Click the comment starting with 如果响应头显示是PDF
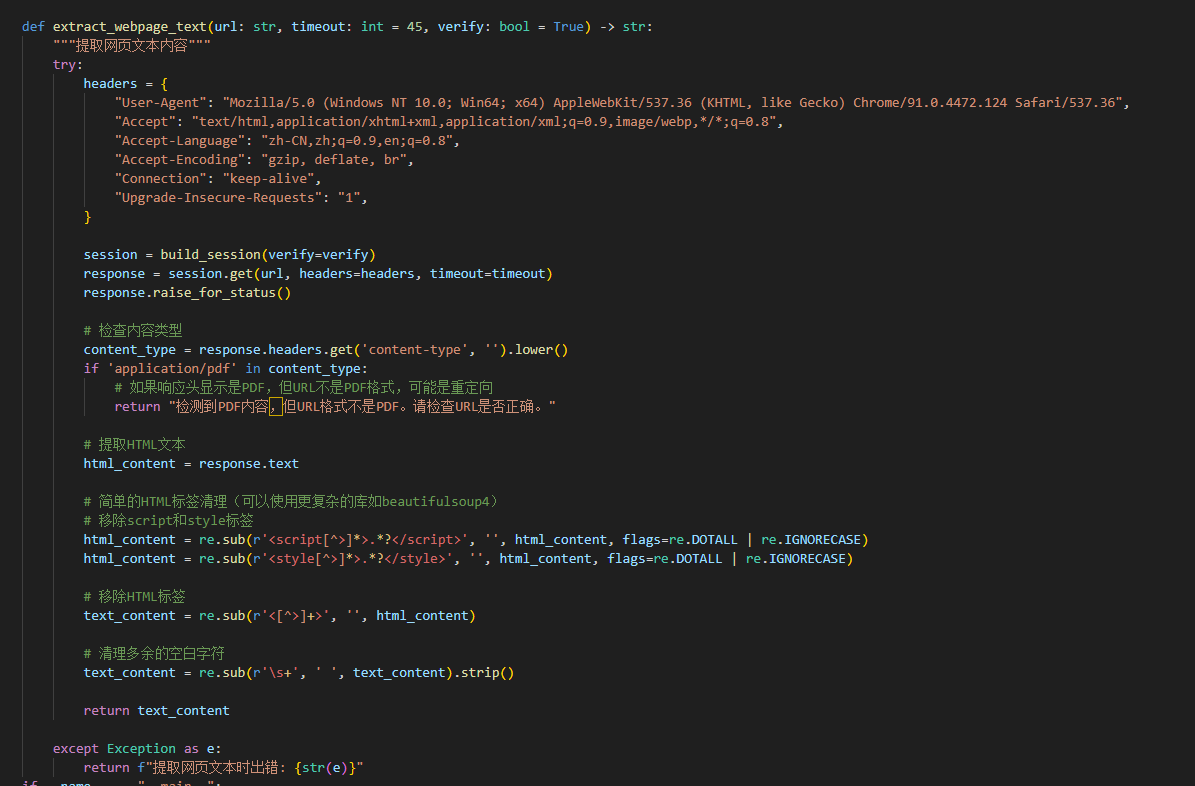1195x786 pixels. 303,388
